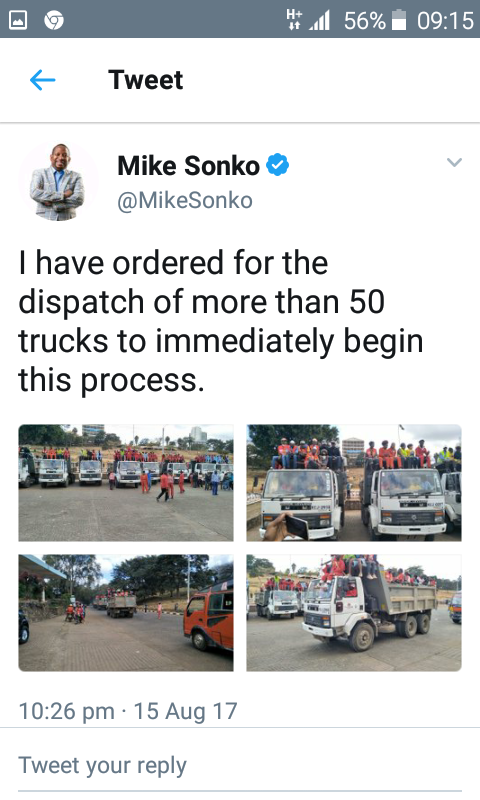Image resolution: width=480 pixels, height=800 pixels.
Task: Tap the 09:15 clock in status bar
Action: point(445,21)
